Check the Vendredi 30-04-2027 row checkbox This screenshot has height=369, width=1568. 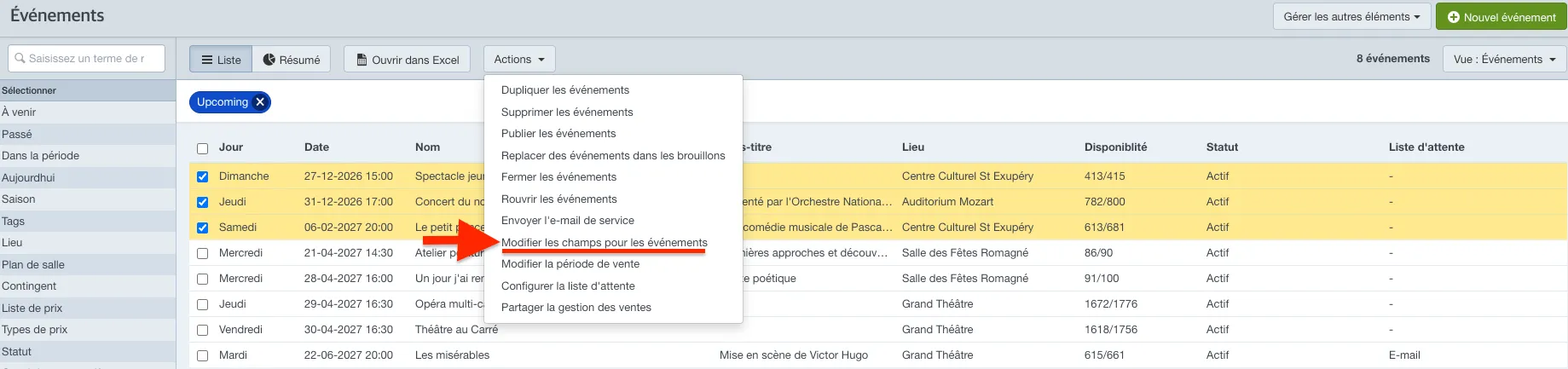202,331
